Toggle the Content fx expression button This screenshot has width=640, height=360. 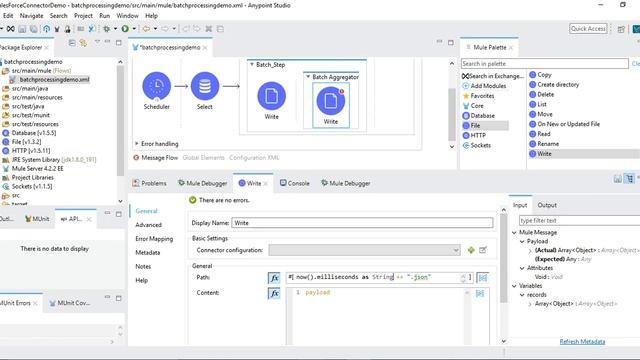(274, 293)
